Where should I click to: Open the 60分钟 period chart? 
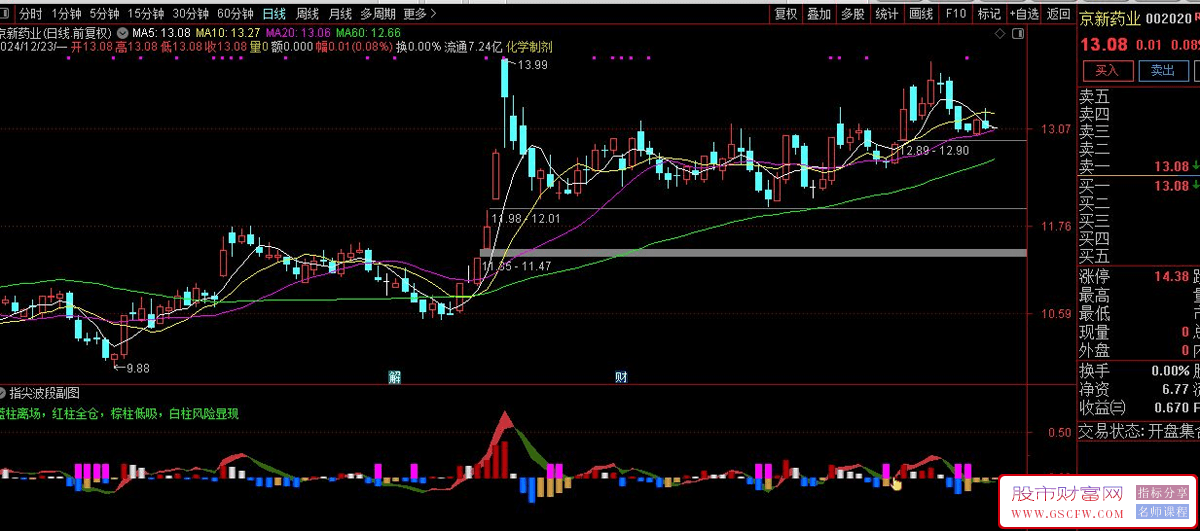point(235,14)
